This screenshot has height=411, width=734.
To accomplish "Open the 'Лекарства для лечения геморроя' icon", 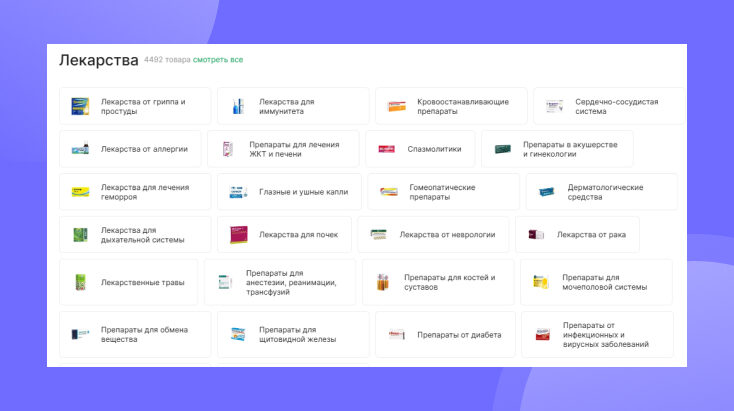I will (x=80, y=192).
